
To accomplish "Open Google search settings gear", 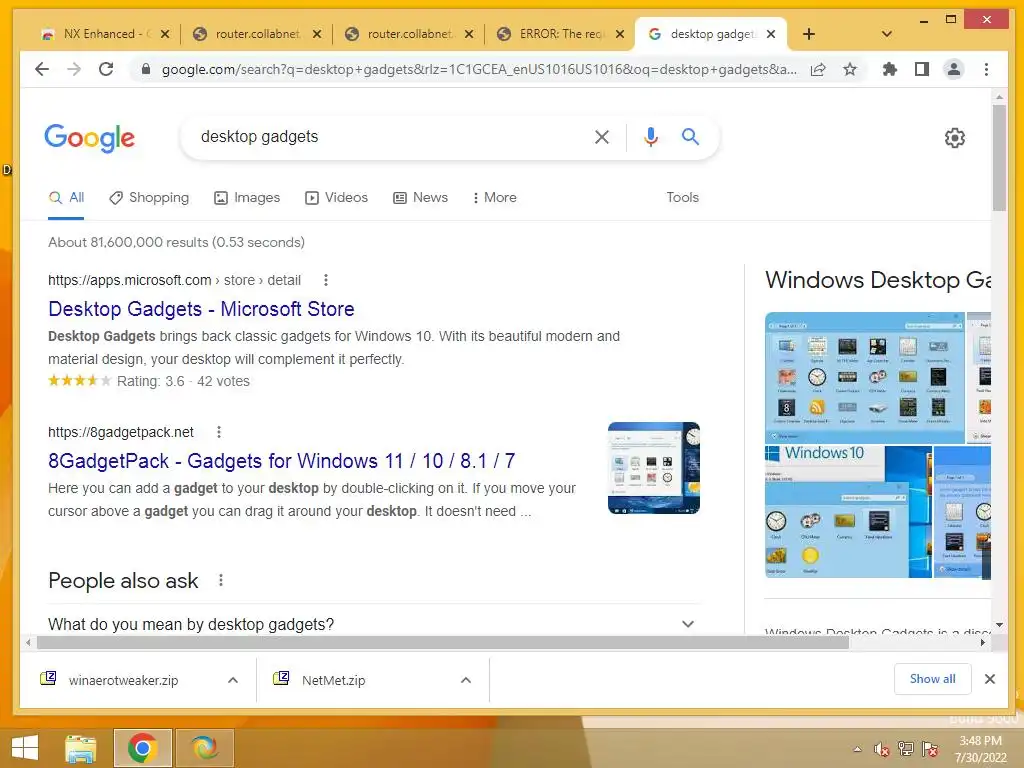I will pos(955,138).
